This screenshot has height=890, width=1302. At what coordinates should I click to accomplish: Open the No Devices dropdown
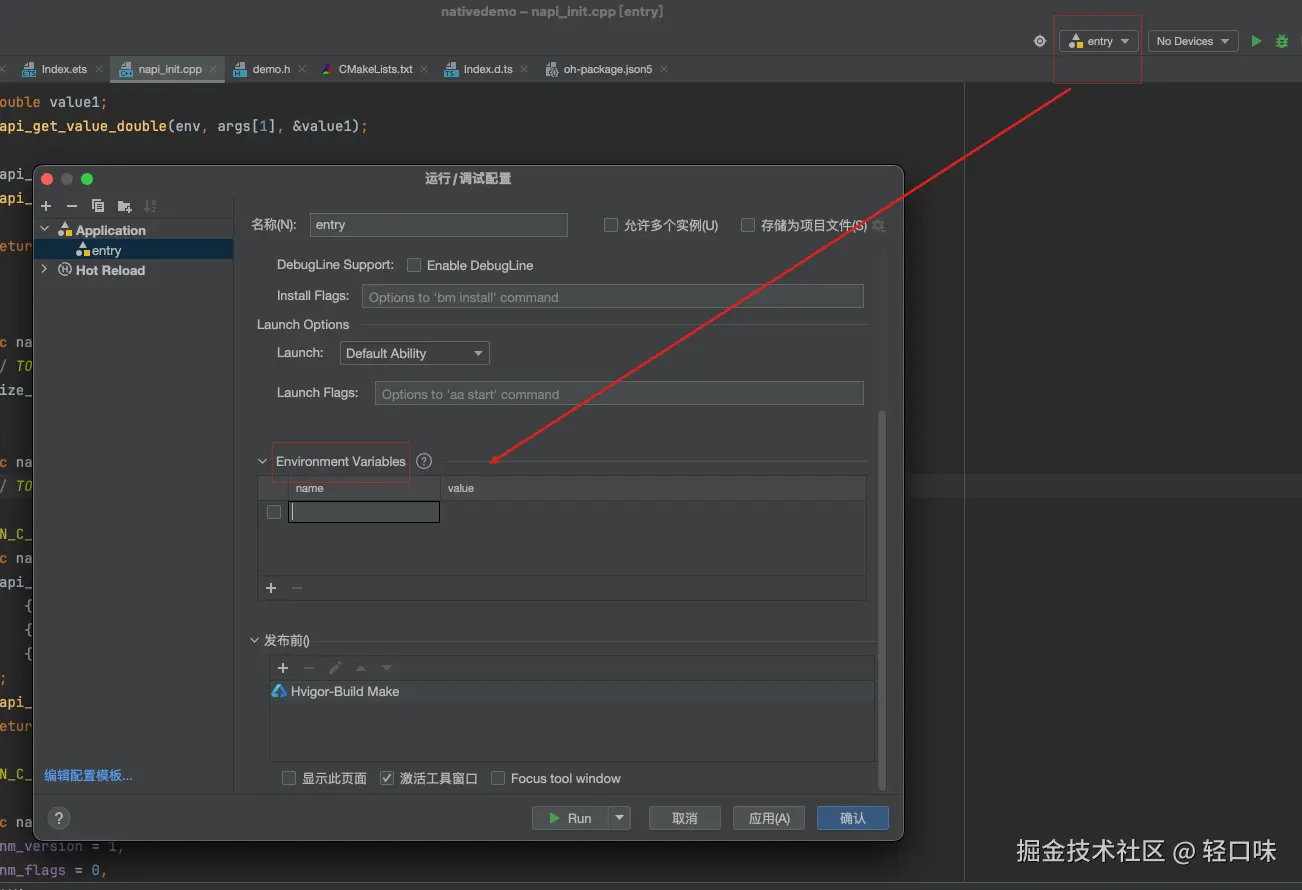[1192, 41]
